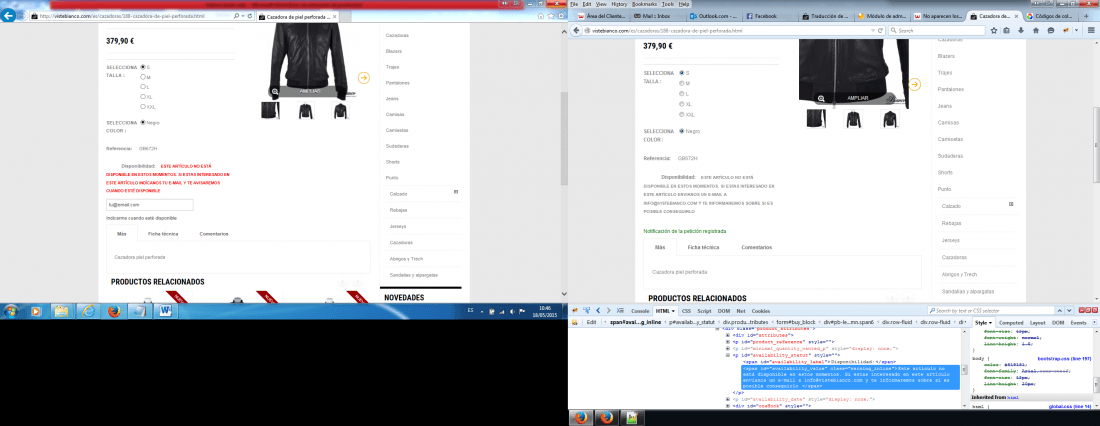Open Sudaderas link in Firefox sidebar
Screen dimensions: 1100x426
tap(950, 155)
